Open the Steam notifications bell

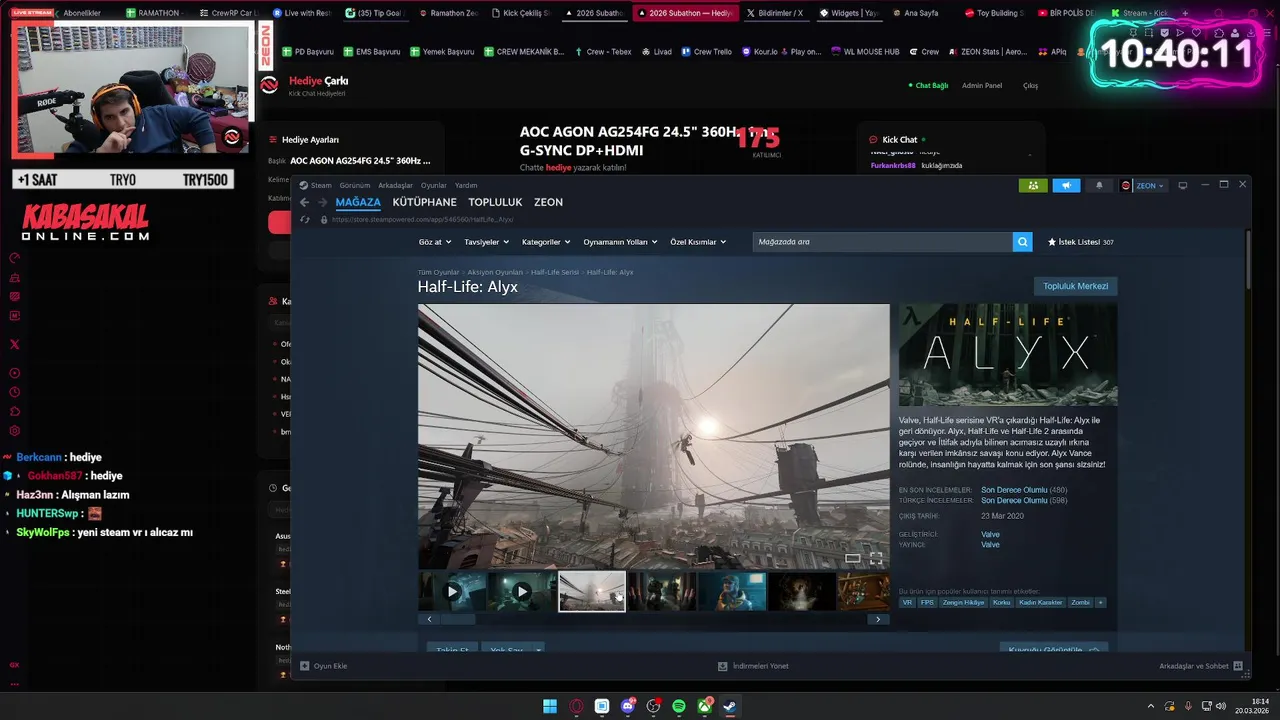[1099, 185]
